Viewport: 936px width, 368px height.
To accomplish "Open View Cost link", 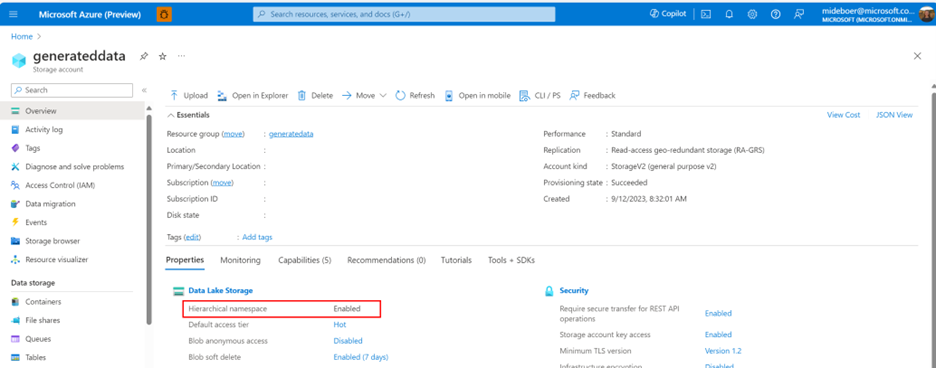I will coord(843,115).
